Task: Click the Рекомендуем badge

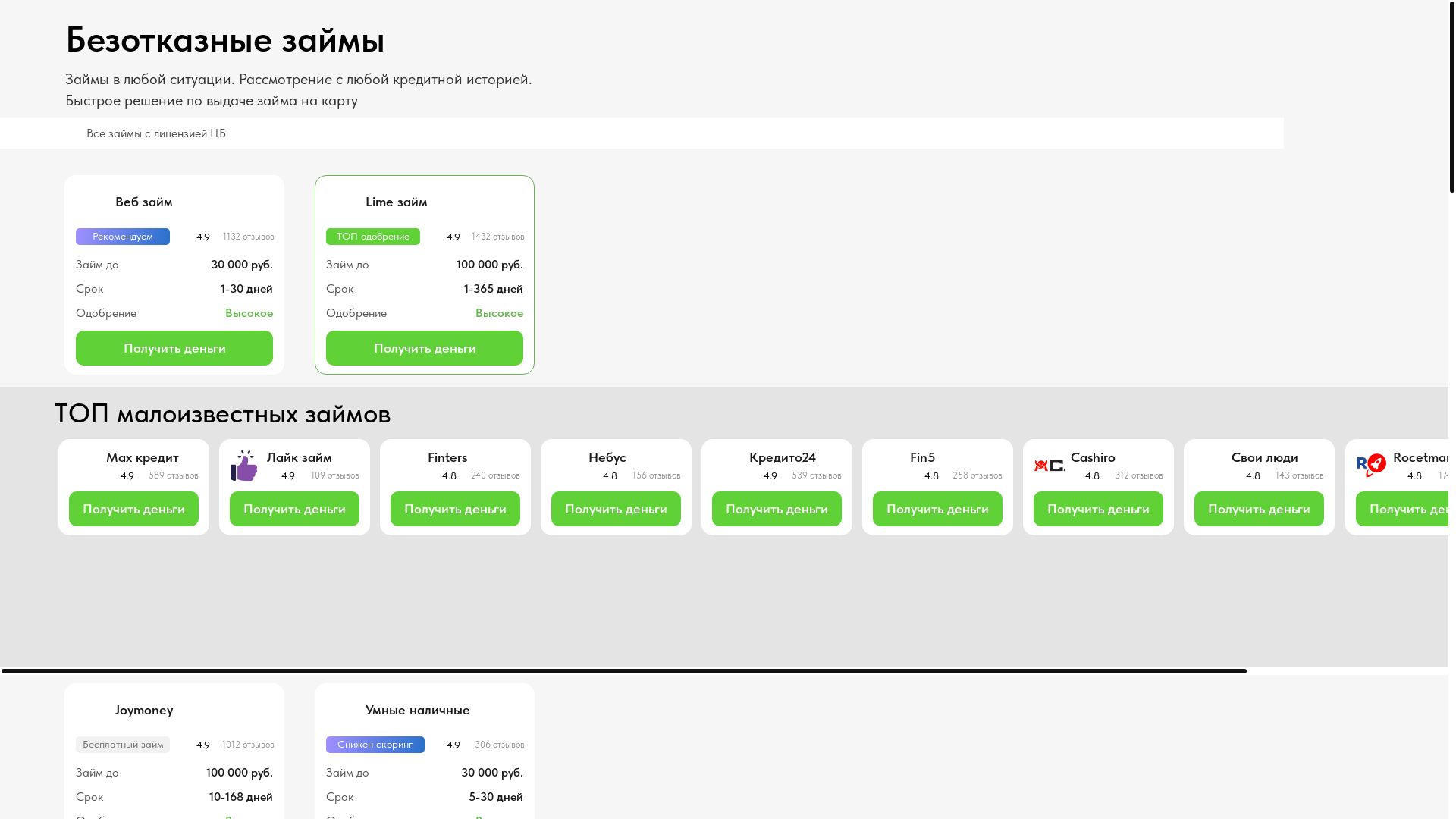Action: (123, 237)
